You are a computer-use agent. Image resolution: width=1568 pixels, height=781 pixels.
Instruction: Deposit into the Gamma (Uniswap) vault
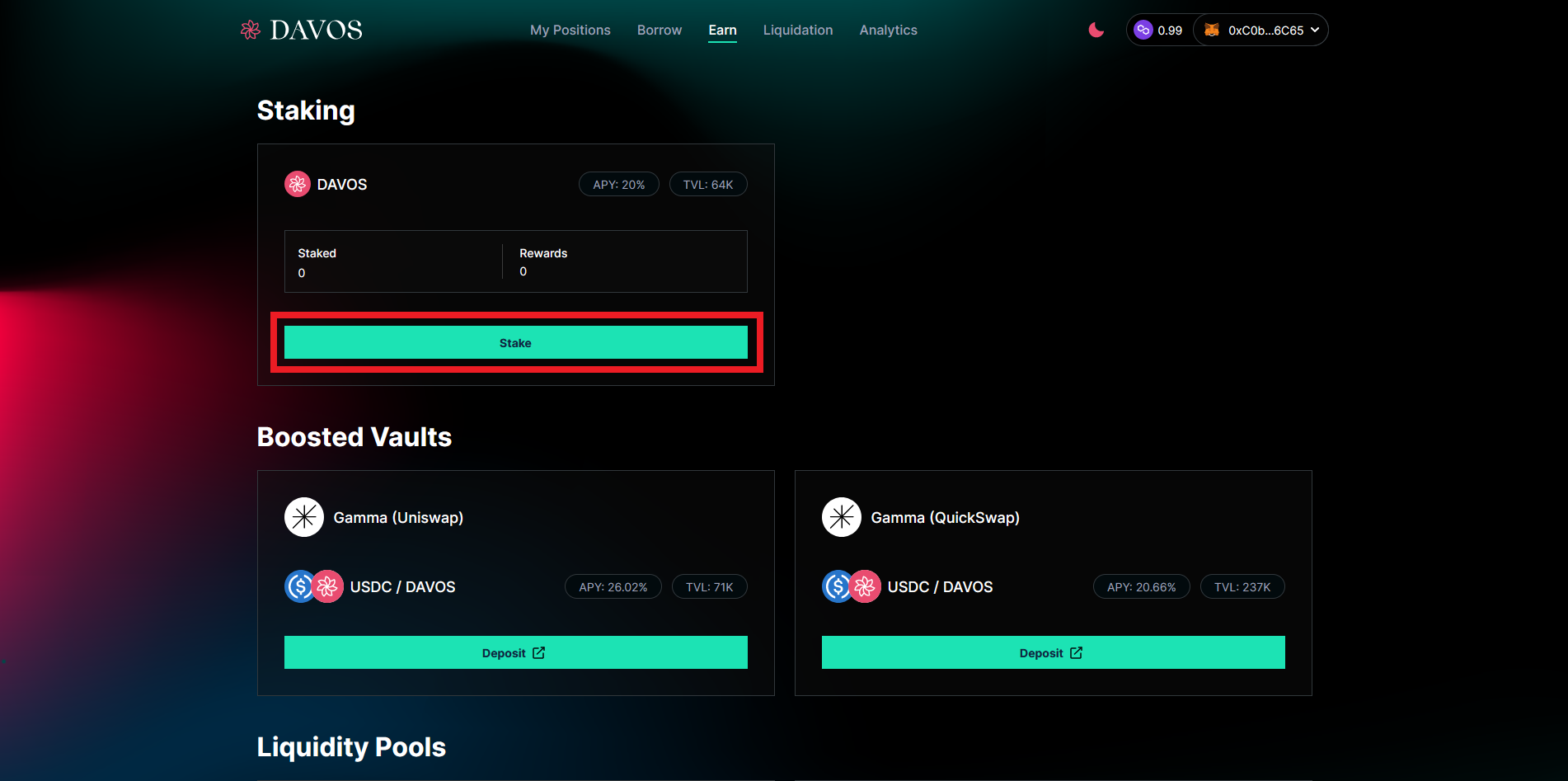click(515, 652)
